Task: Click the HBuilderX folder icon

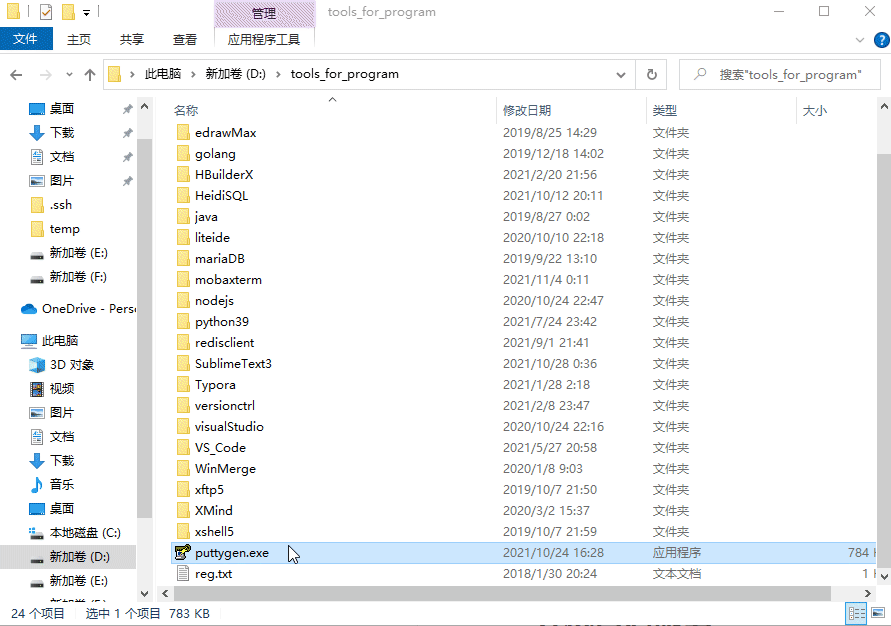Action: click(183, 174)
